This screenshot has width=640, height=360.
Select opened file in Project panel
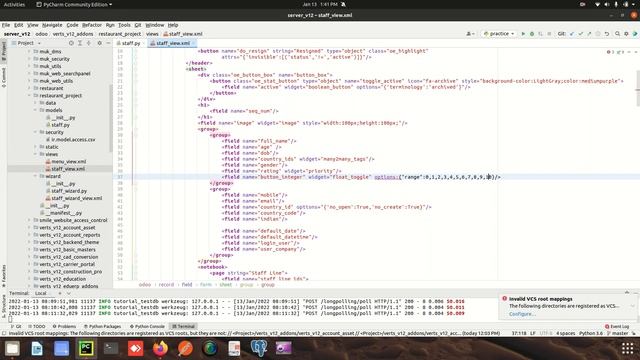[x=71, y=43]
